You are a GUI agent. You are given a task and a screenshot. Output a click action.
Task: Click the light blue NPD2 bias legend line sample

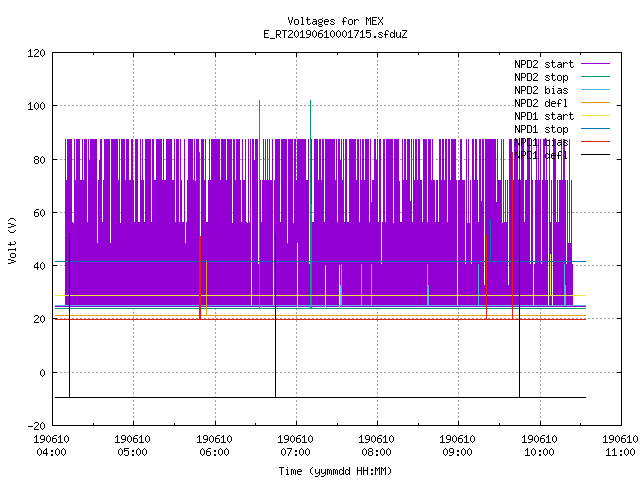[x=595, y=90]
